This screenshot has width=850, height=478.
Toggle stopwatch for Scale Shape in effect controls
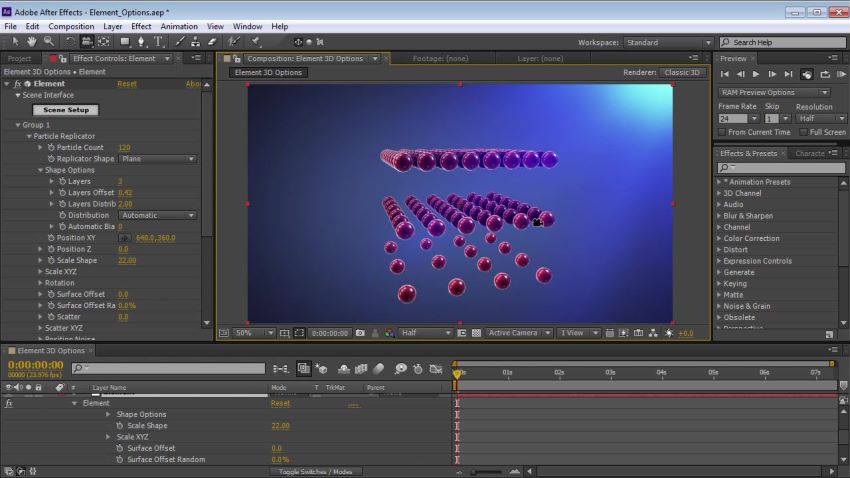click(51, 260)
